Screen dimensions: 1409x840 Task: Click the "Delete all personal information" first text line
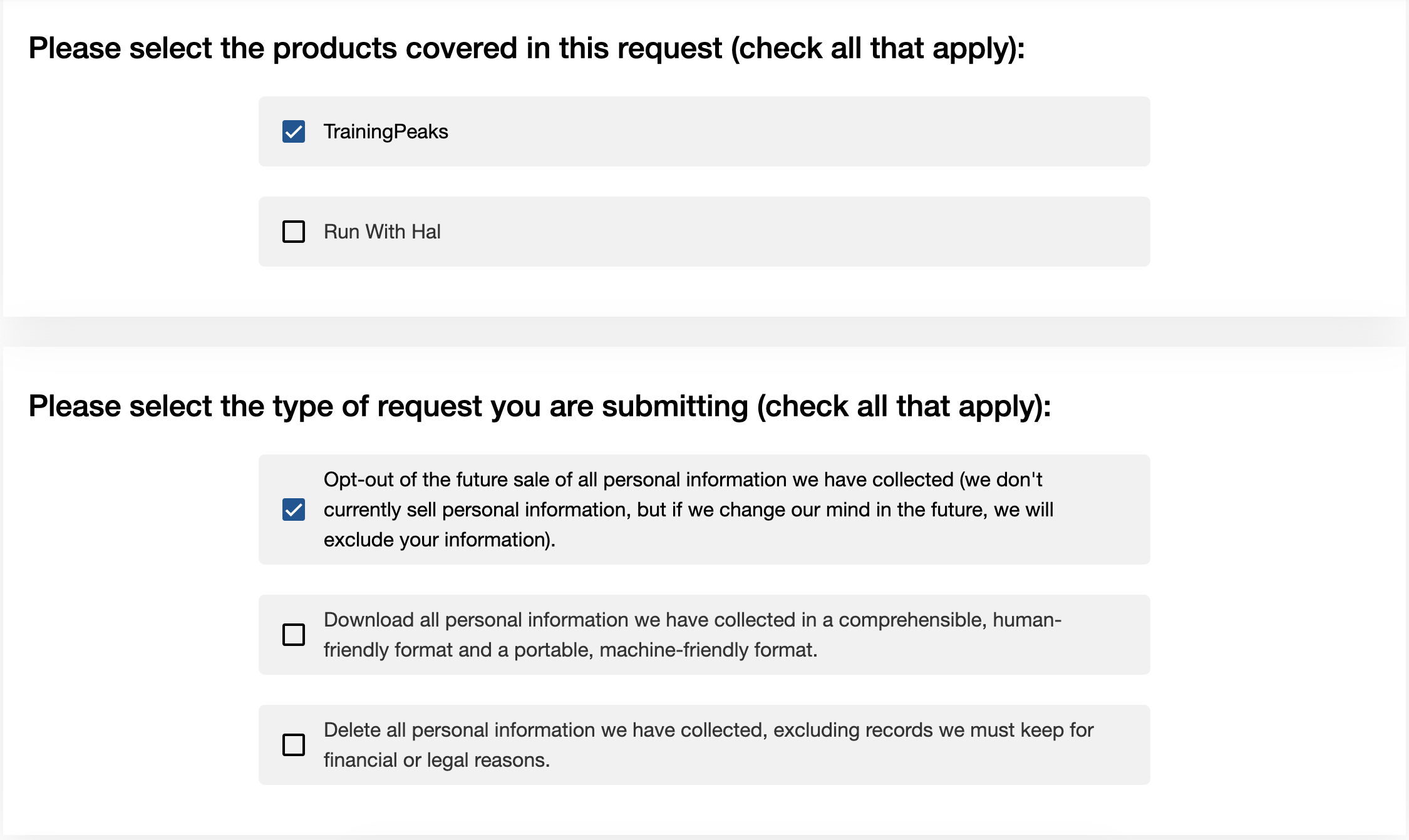pyautogui.click(x=708, y=730)
